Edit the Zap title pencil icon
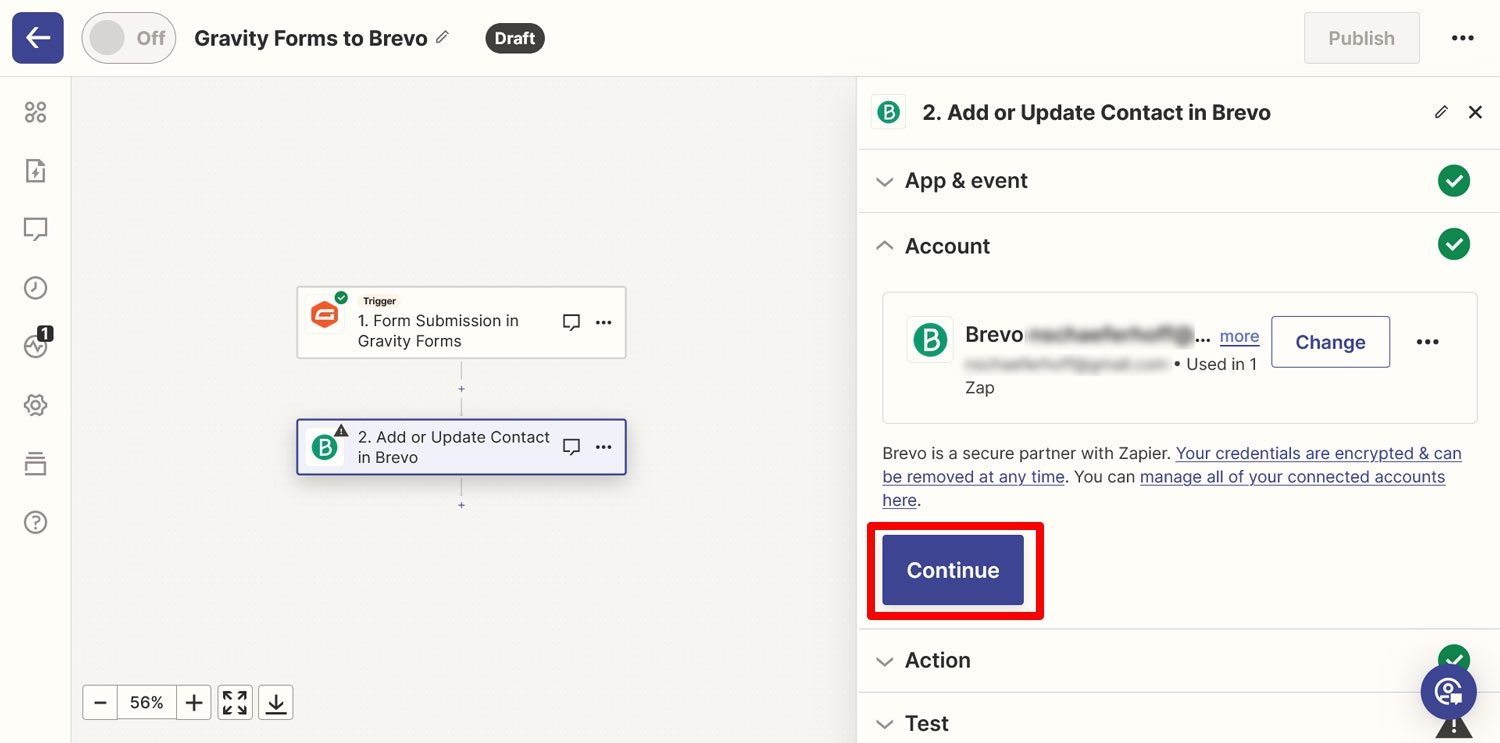The height and width of the screenshot is (743, 1500). click(x=442, y=37)
